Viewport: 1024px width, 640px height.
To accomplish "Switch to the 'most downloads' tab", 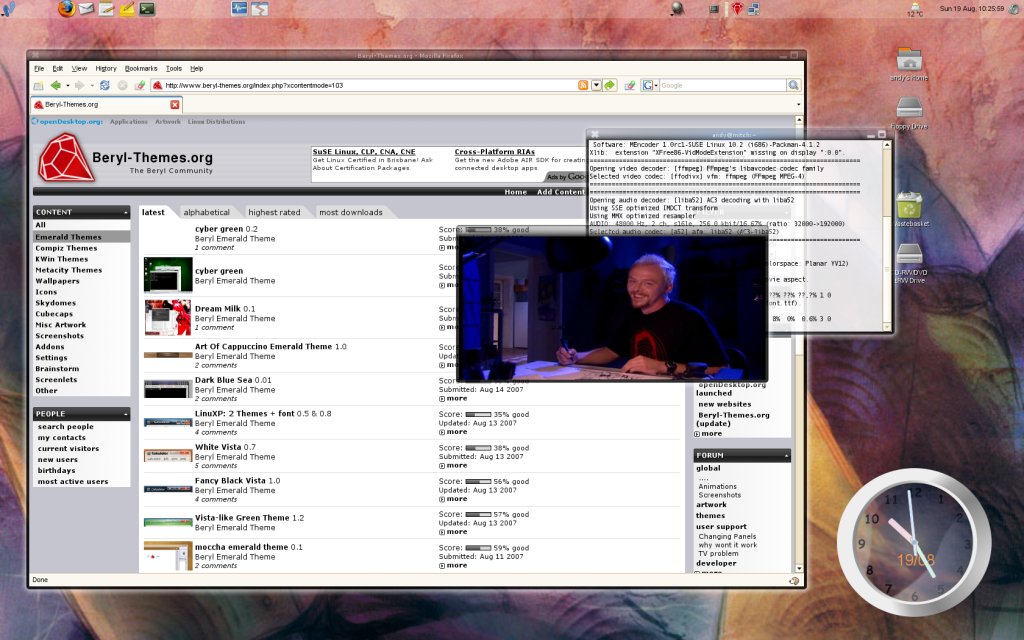I will (x=351, y=212).
